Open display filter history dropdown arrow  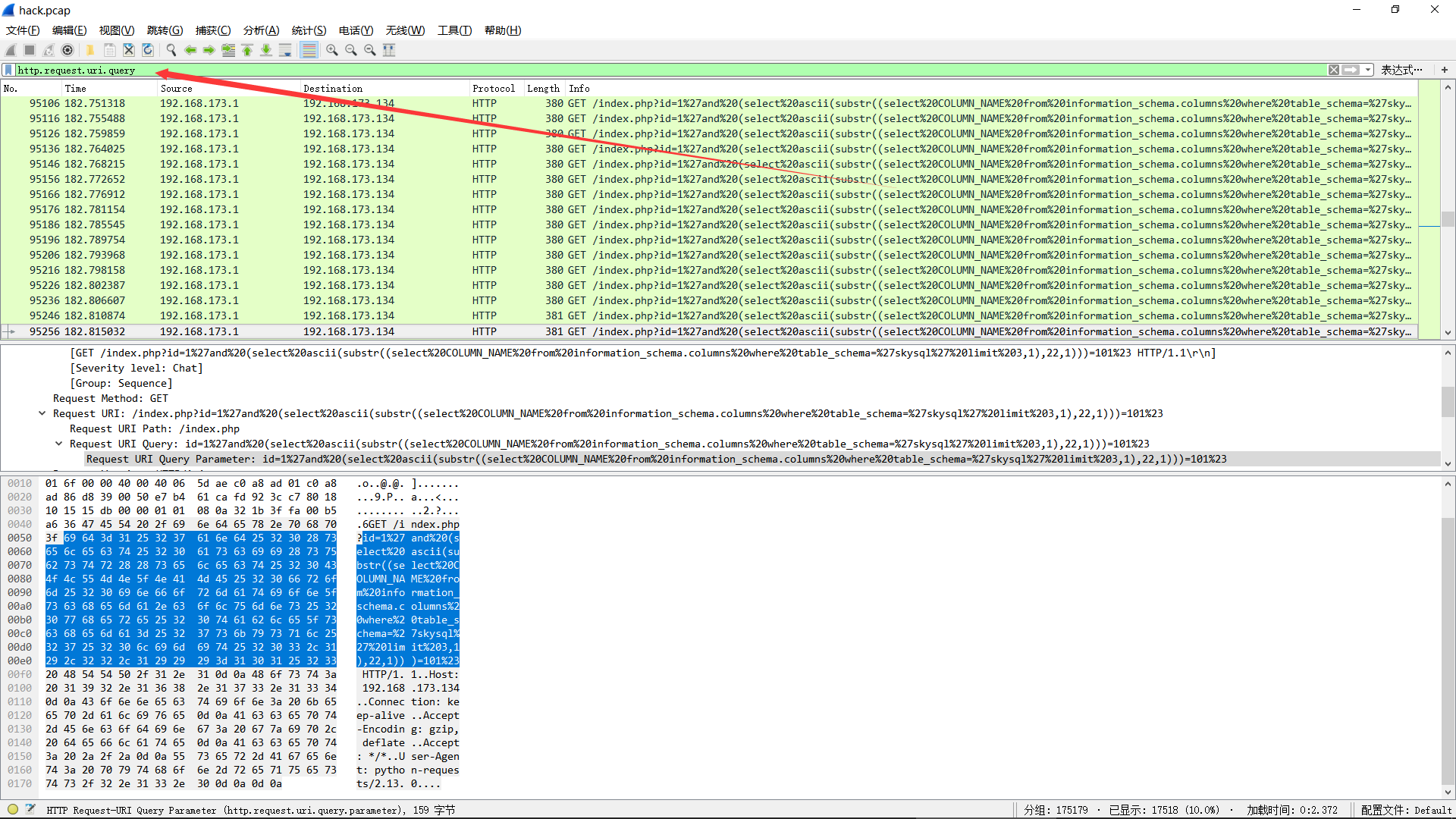(x=1368, y=70)
